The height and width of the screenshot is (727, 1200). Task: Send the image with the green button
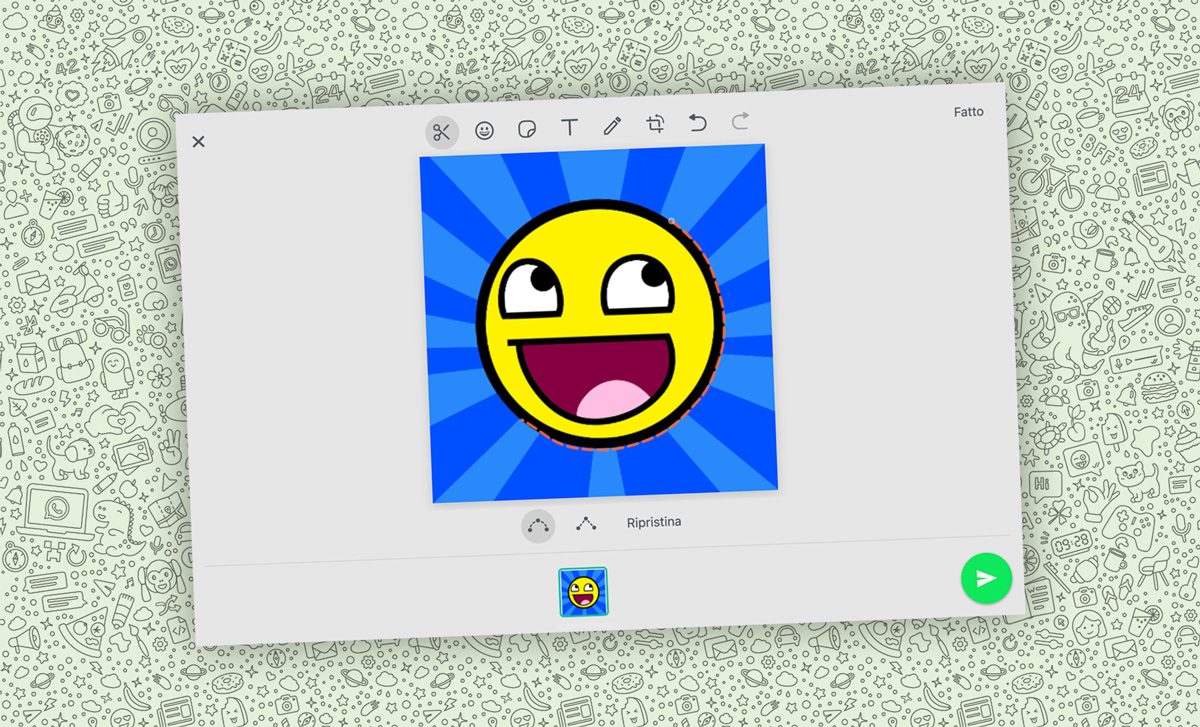point(986,578)
